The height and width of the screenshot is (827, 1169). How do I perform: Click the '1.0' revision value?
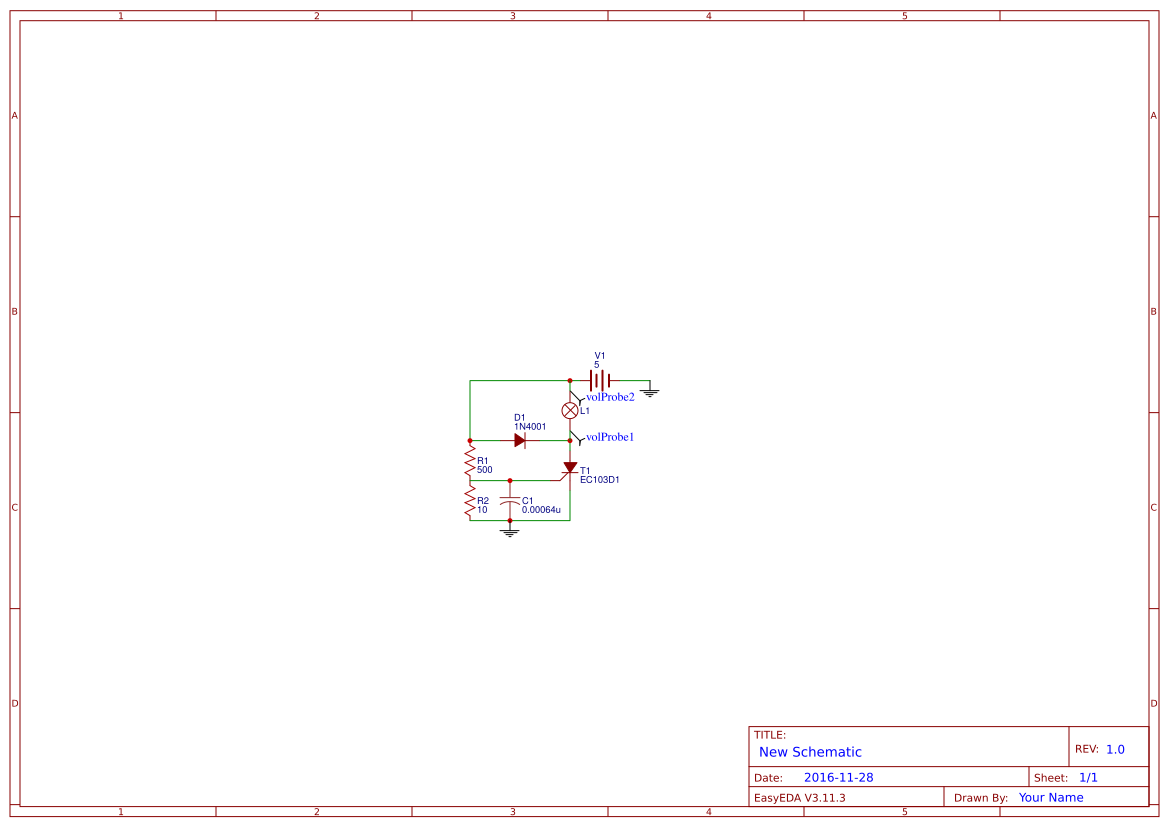[1115, 749]
